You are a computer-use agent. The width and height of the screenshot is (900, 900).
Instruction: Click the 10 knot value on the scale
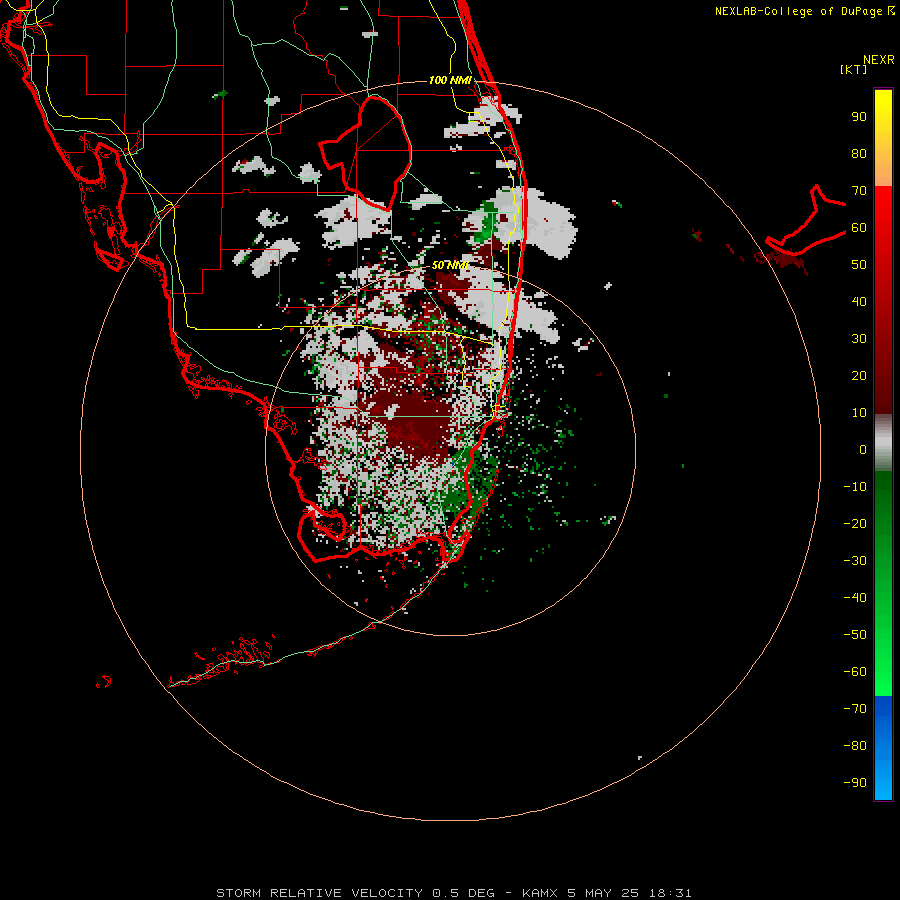[x=859, y=413]
